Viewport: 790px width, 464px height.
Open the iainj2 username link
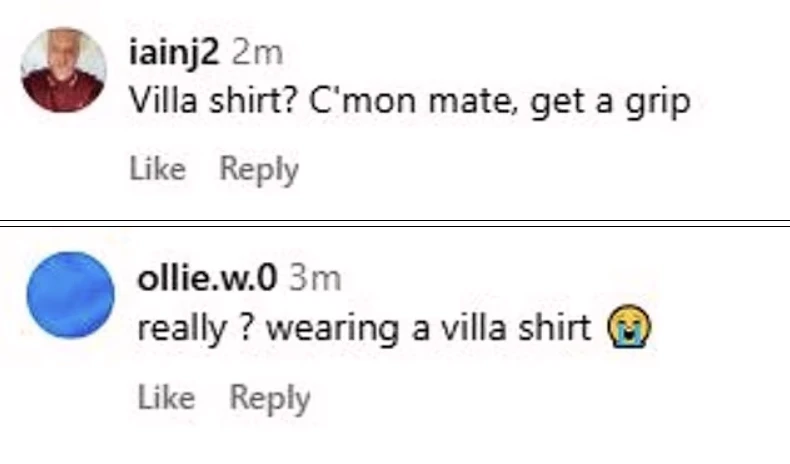[176, 53]
